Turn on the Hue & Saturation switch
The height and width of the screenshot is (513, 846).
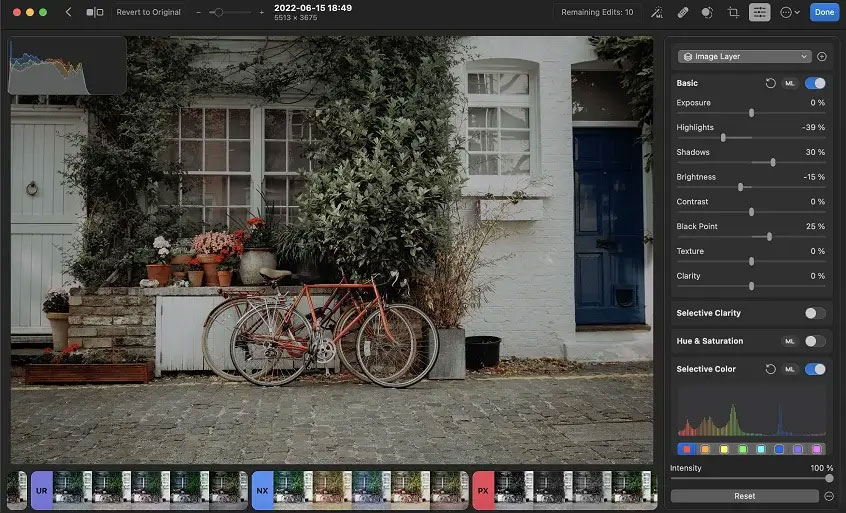tap(815, 341)
